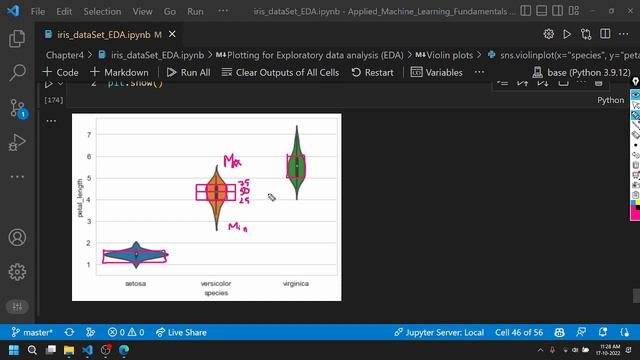Close the iris_dataSet_EDA.ipynb tab
Screen dimensions: 640x360
pyautogui.click(x=172, y=34)
